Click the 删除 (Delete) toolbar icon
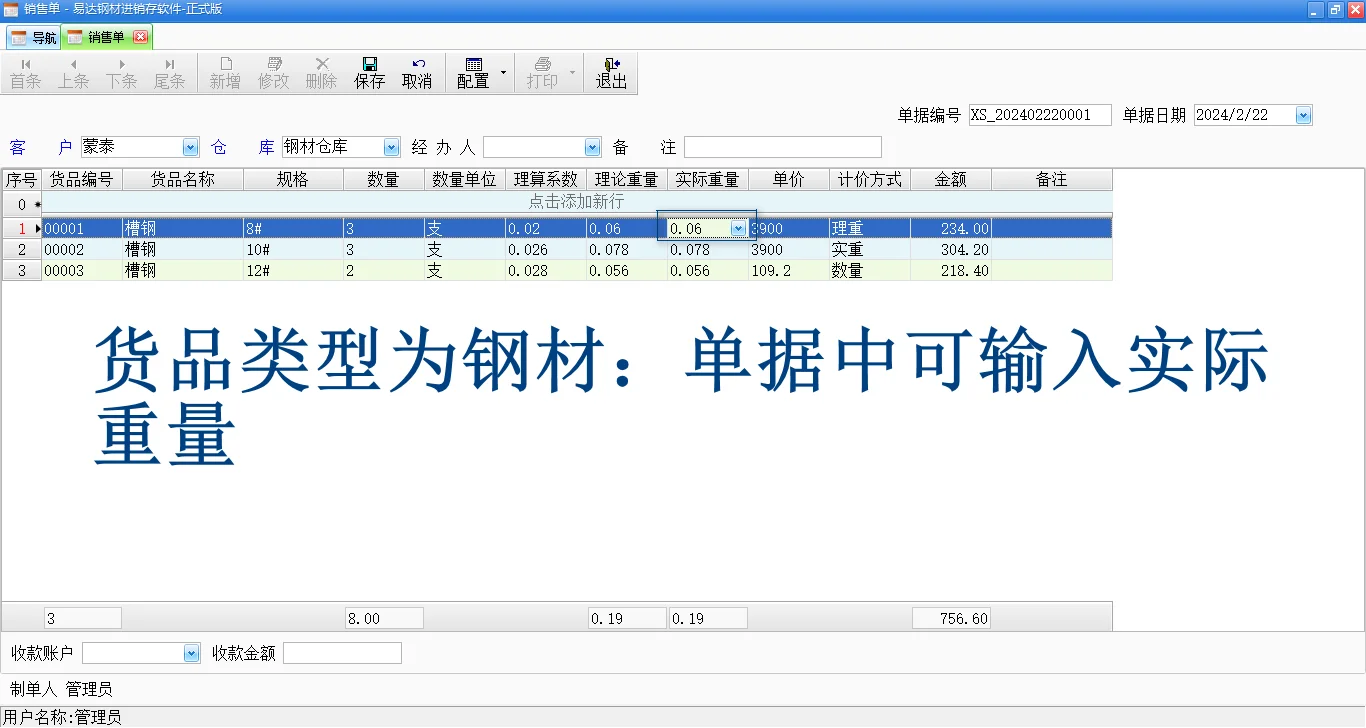 (x=320, y=70)
